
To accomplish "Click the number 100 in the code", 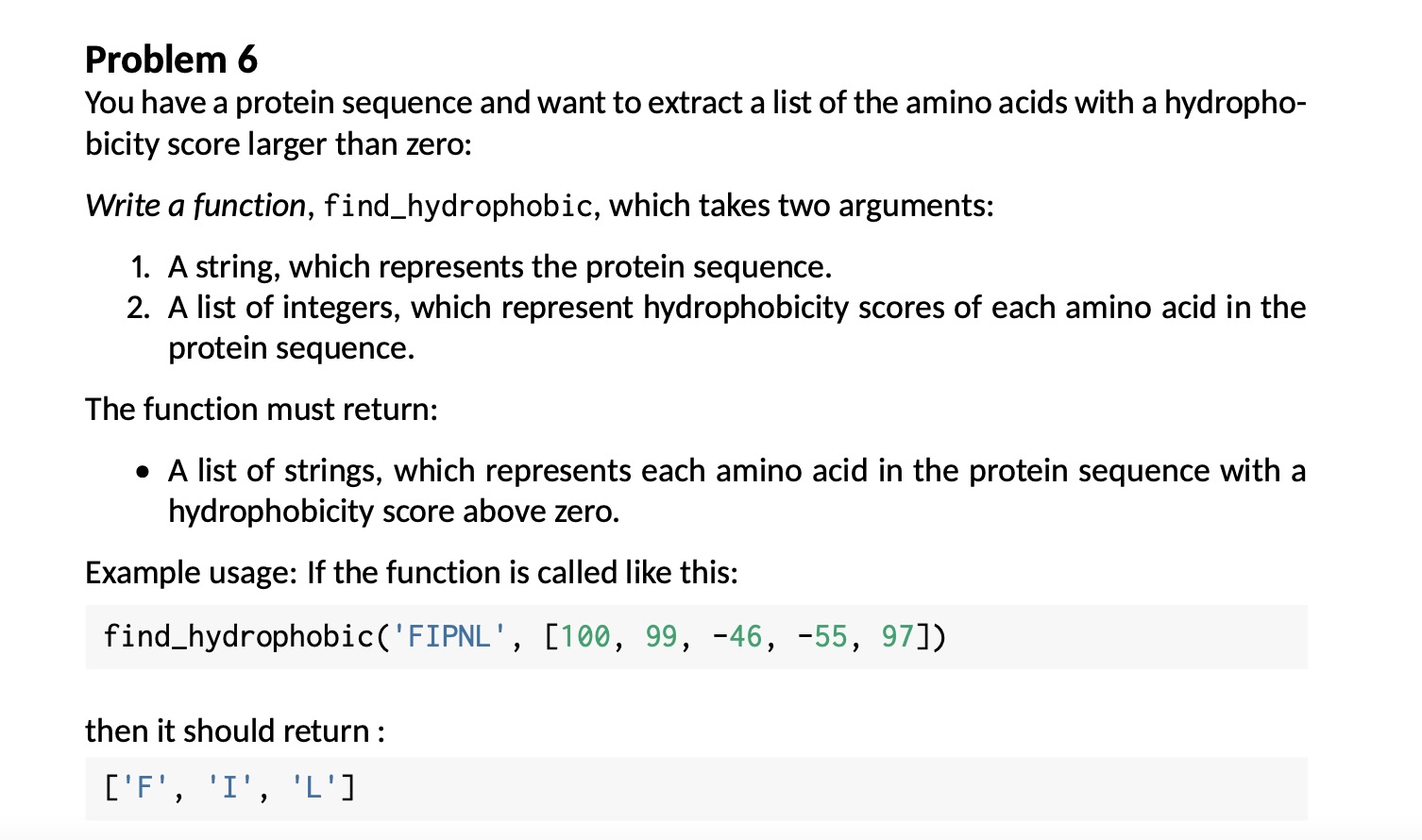I will [585, 636].
